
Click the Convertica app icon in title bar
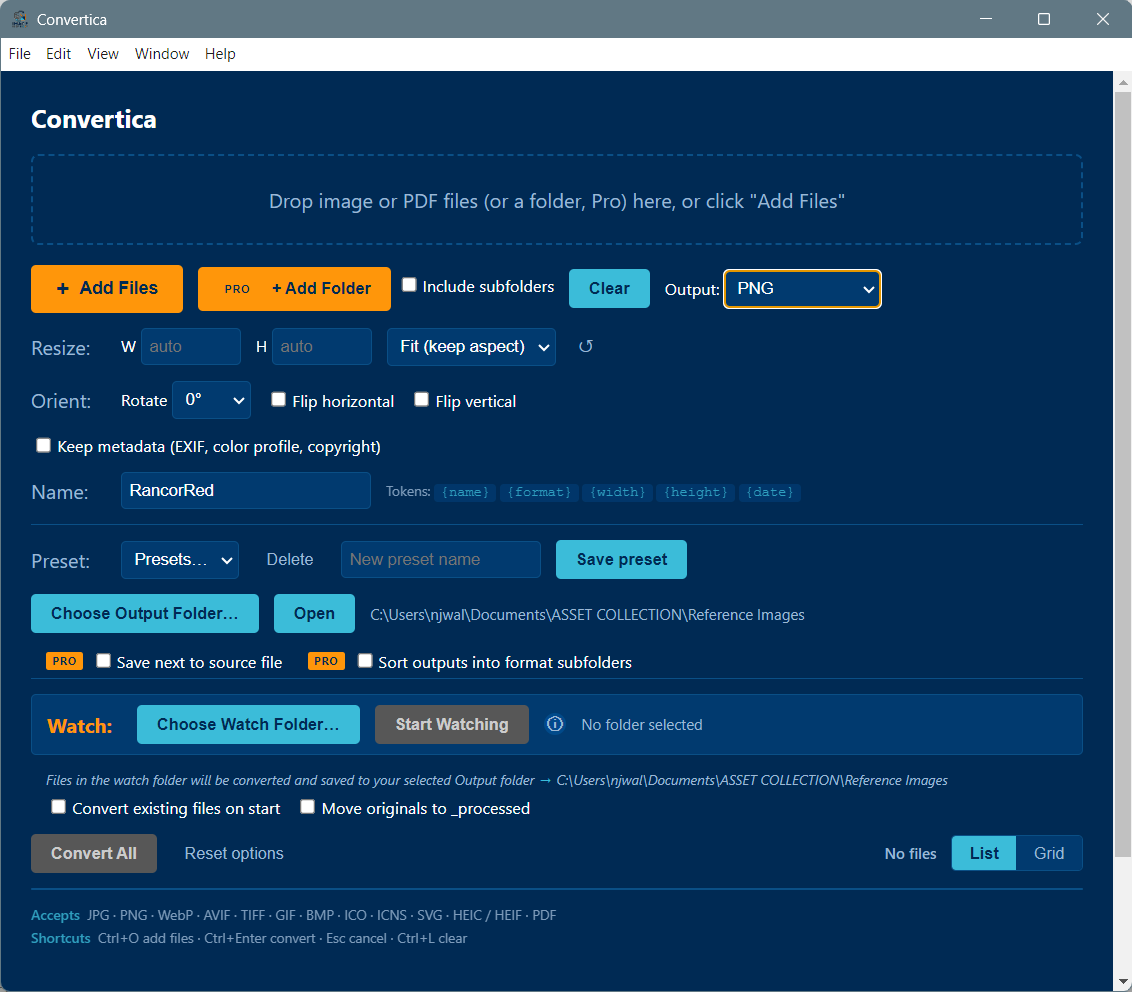20,19
